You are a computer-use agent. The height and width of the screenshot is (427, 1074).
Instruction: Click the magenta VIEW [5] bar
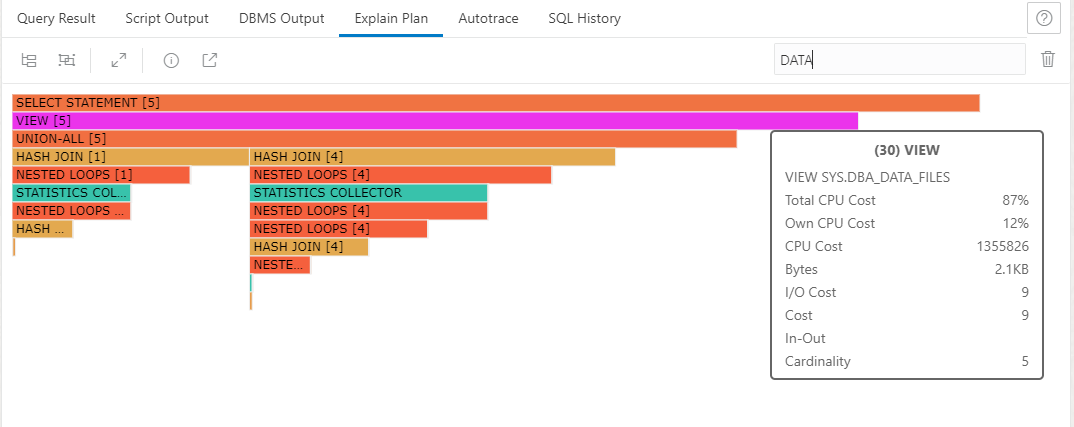pos(435,121)
